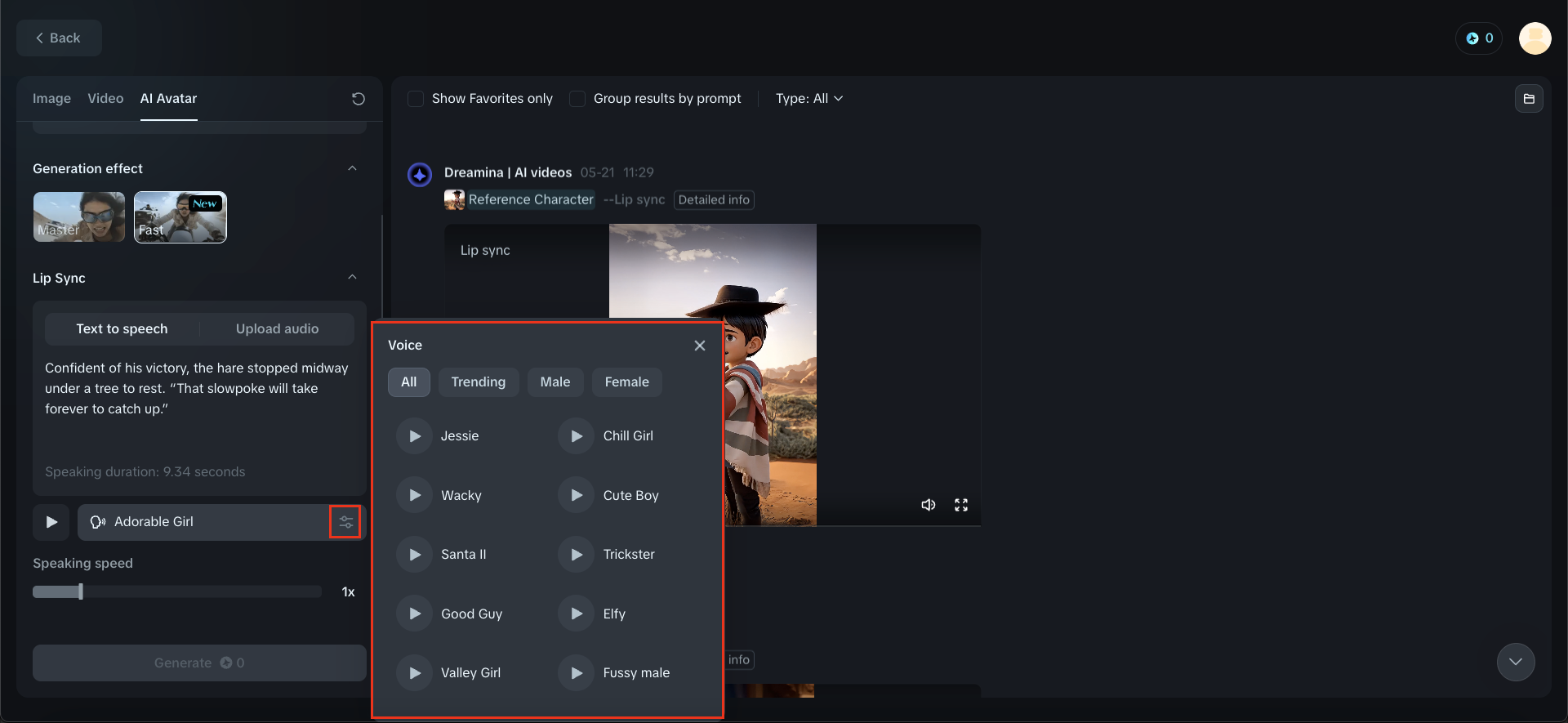
Task: Choose the Wacky voice name
Action: point(461,496)
